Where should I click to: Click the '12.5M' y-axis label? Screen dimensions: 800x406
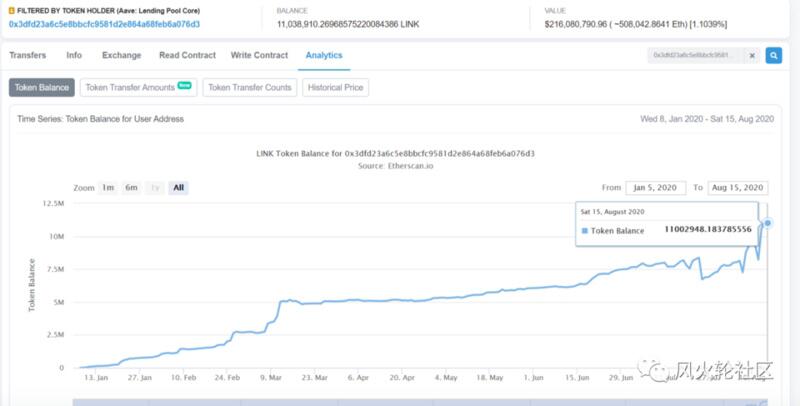coord(53,204)
